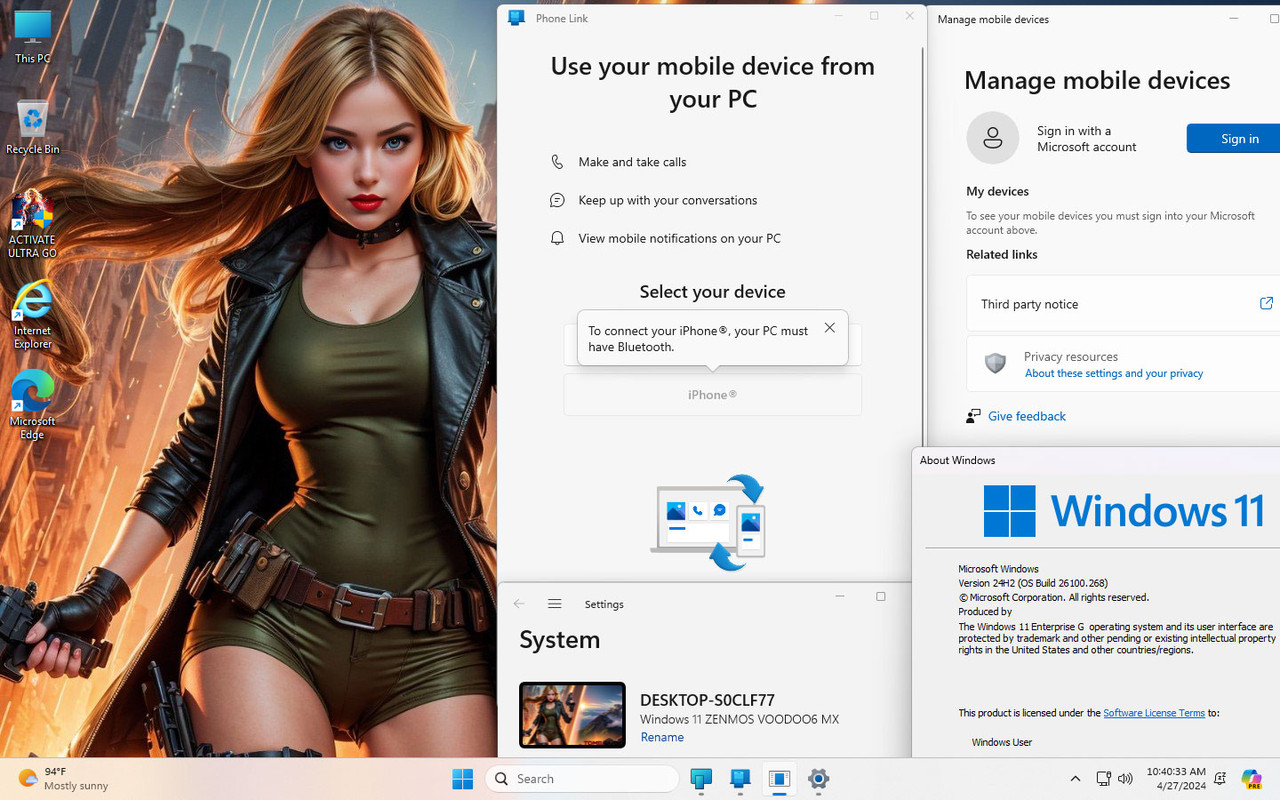This screenshot has width=1280, height=800.
Task: Click the Give feedback person icon
Action: coord(973,416)
